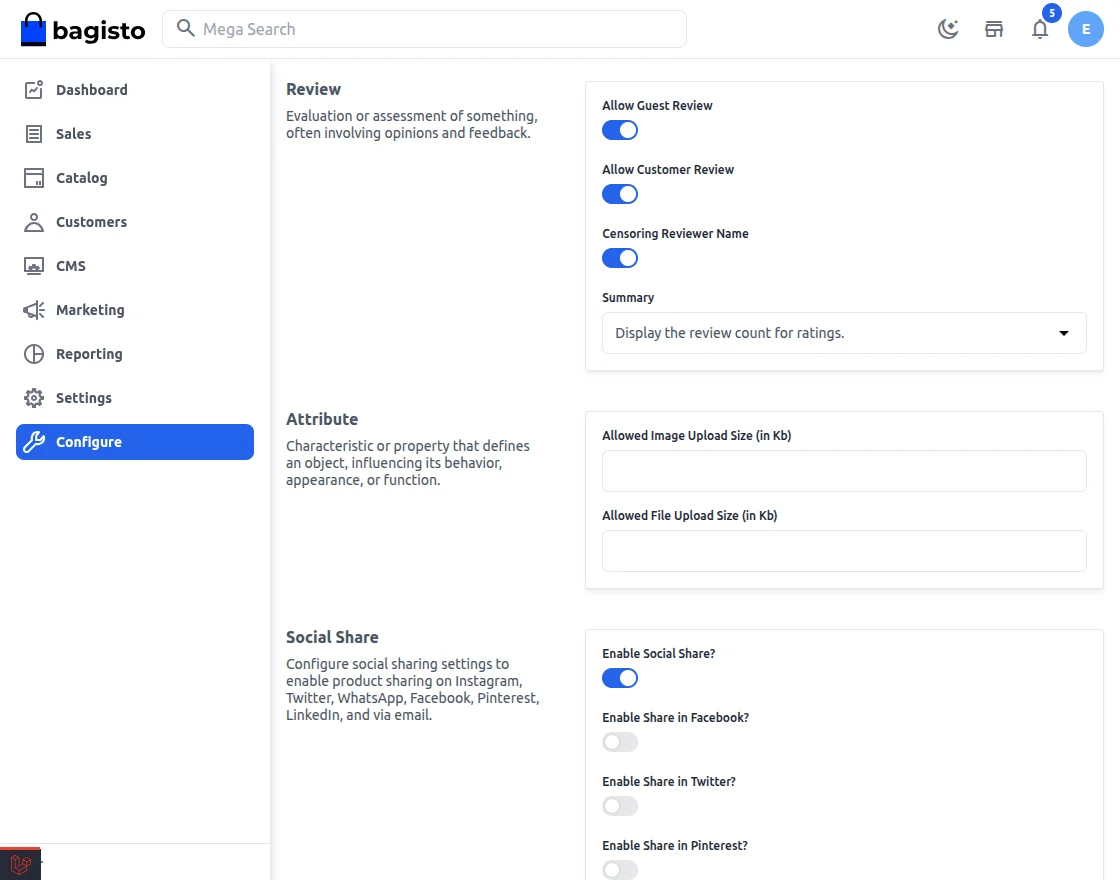Click the Customers icon
1120x880 pixels.
tap(31, 222)
